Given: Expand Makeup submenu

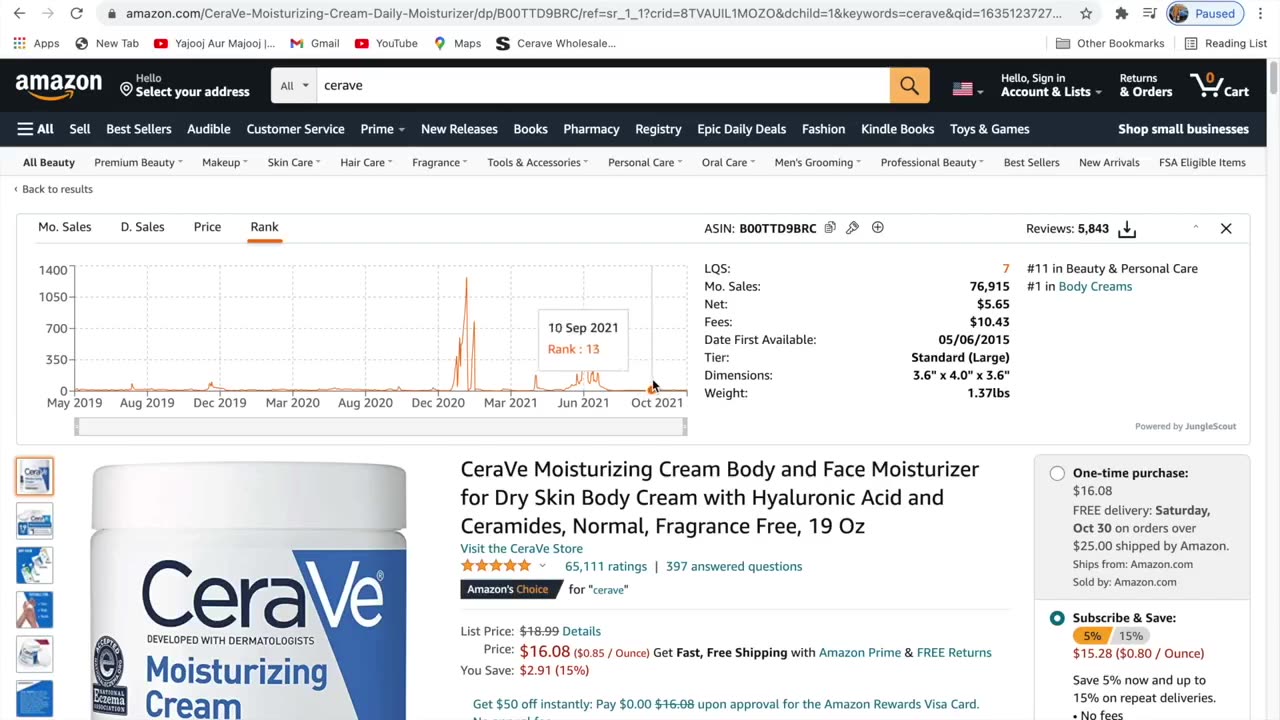Looking at the screenshot, I should [225, 162].
